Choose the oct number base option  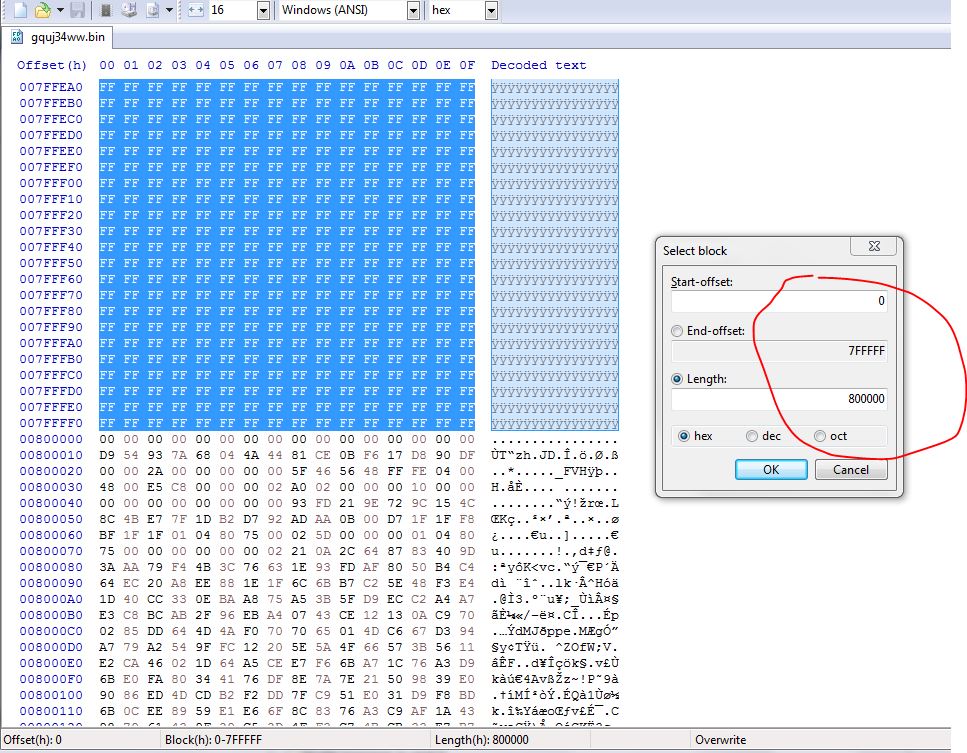point(820,436)
